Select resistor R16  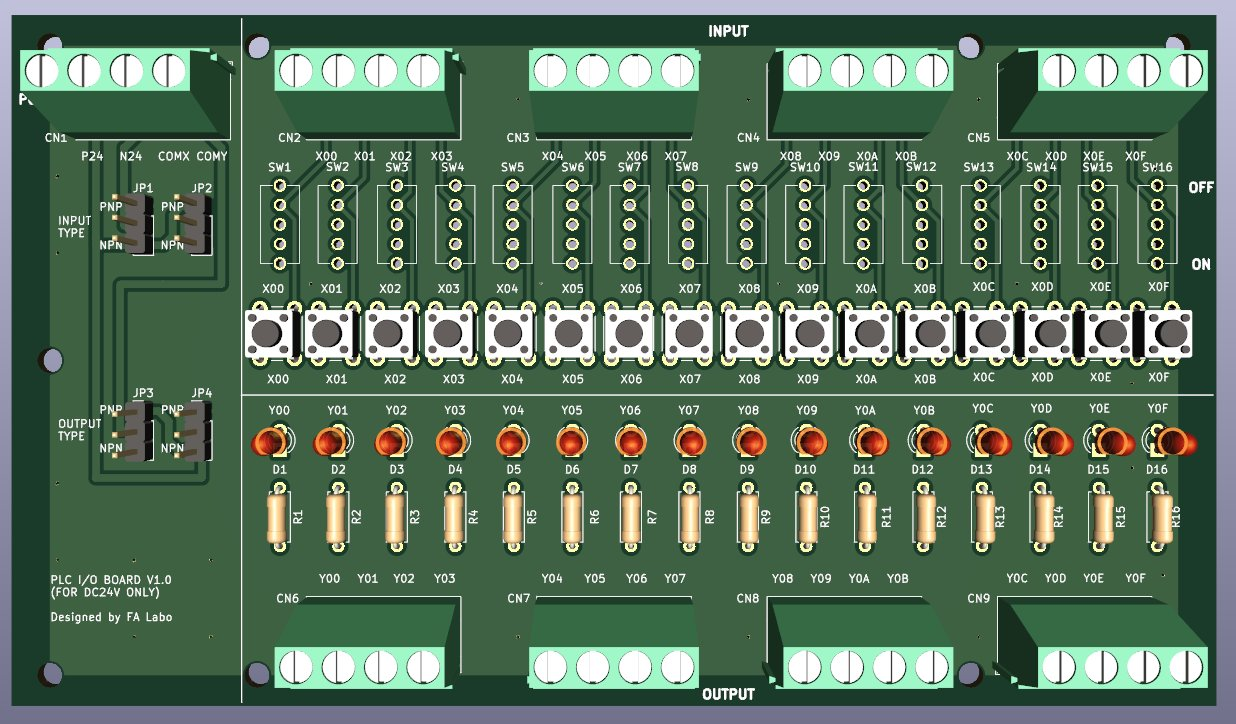point(1161,518)
